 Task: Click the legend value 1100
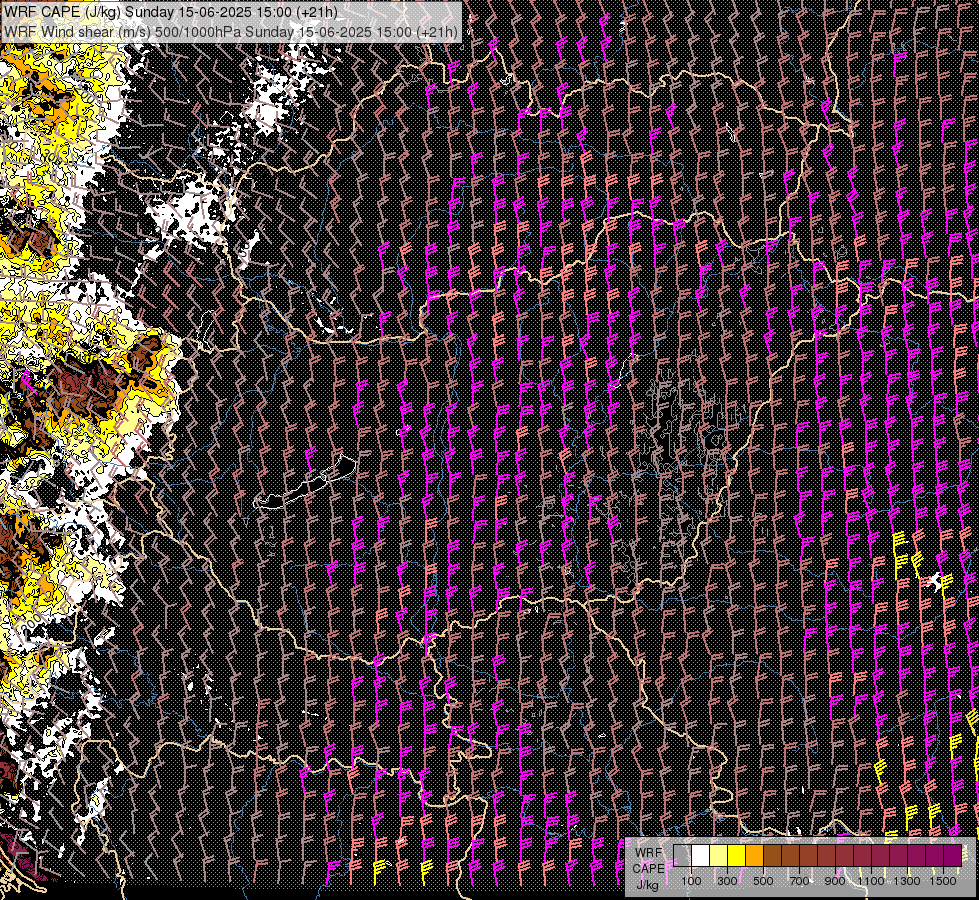(x=870, y=881)
